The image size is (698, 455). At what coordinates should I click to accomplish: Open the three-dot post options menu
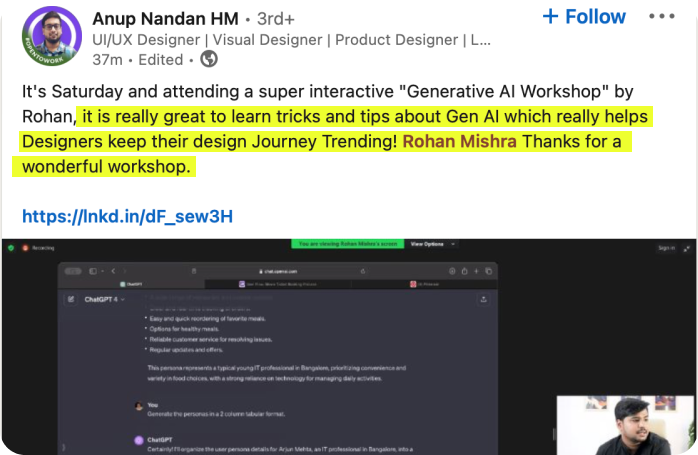(662, 17)
